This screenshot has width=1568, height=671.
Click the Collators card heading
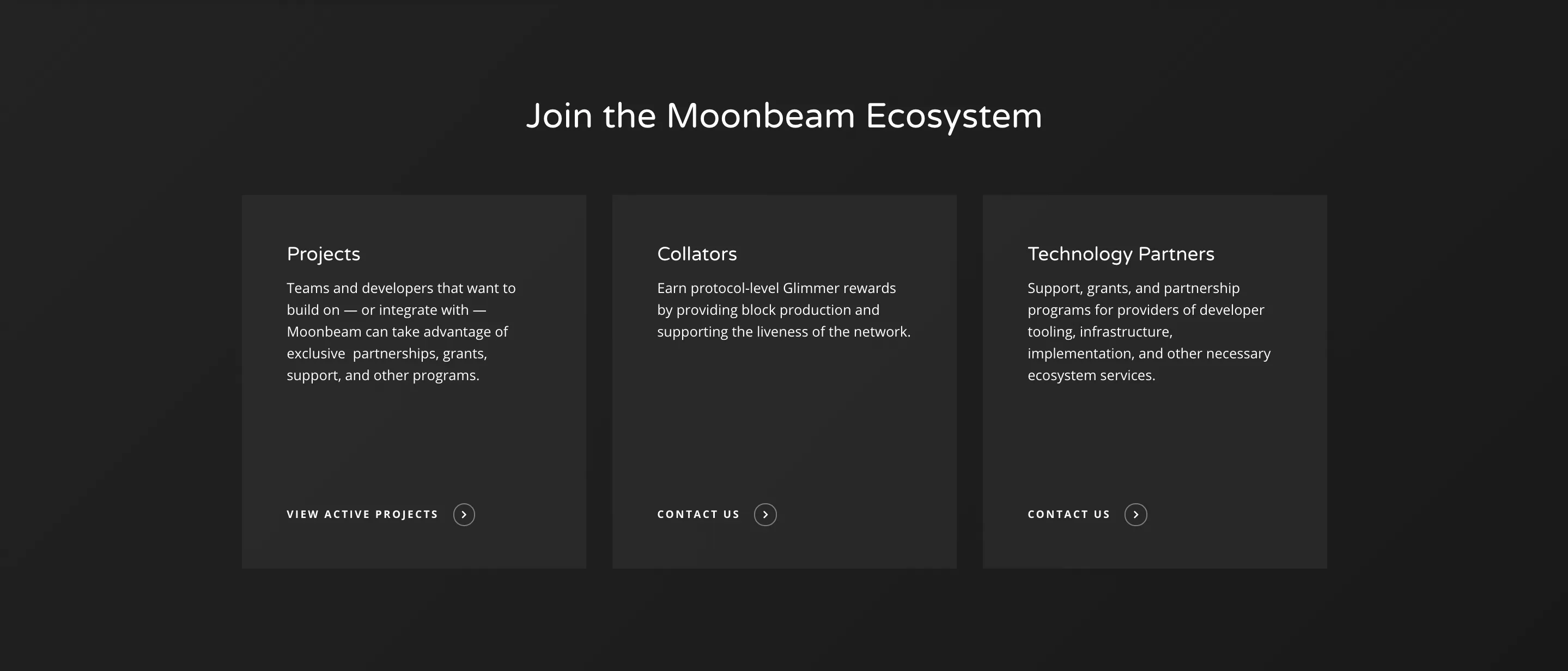click(696, 254)
